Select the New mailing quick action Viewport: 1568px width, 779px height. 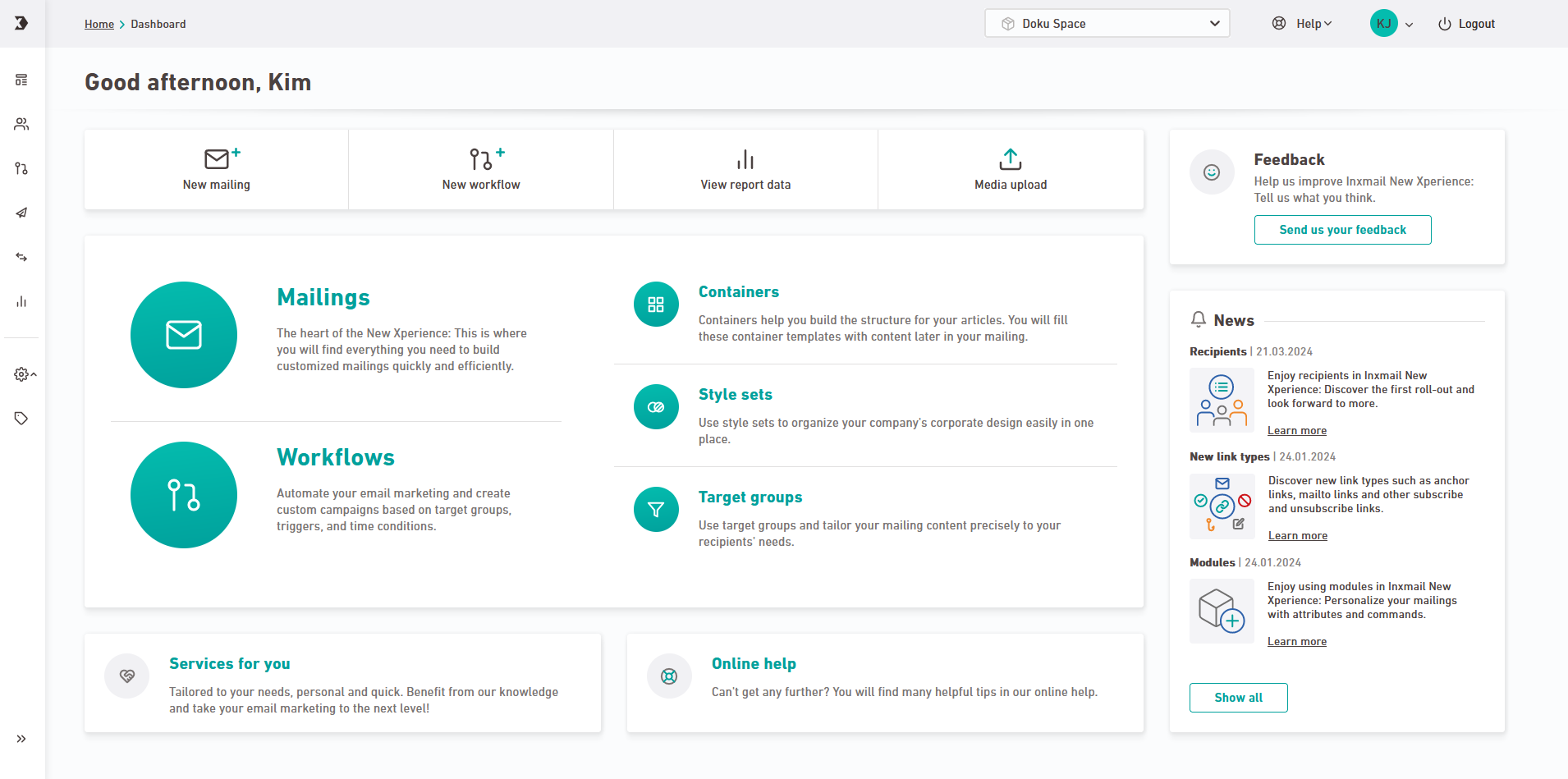click(217, 169)
